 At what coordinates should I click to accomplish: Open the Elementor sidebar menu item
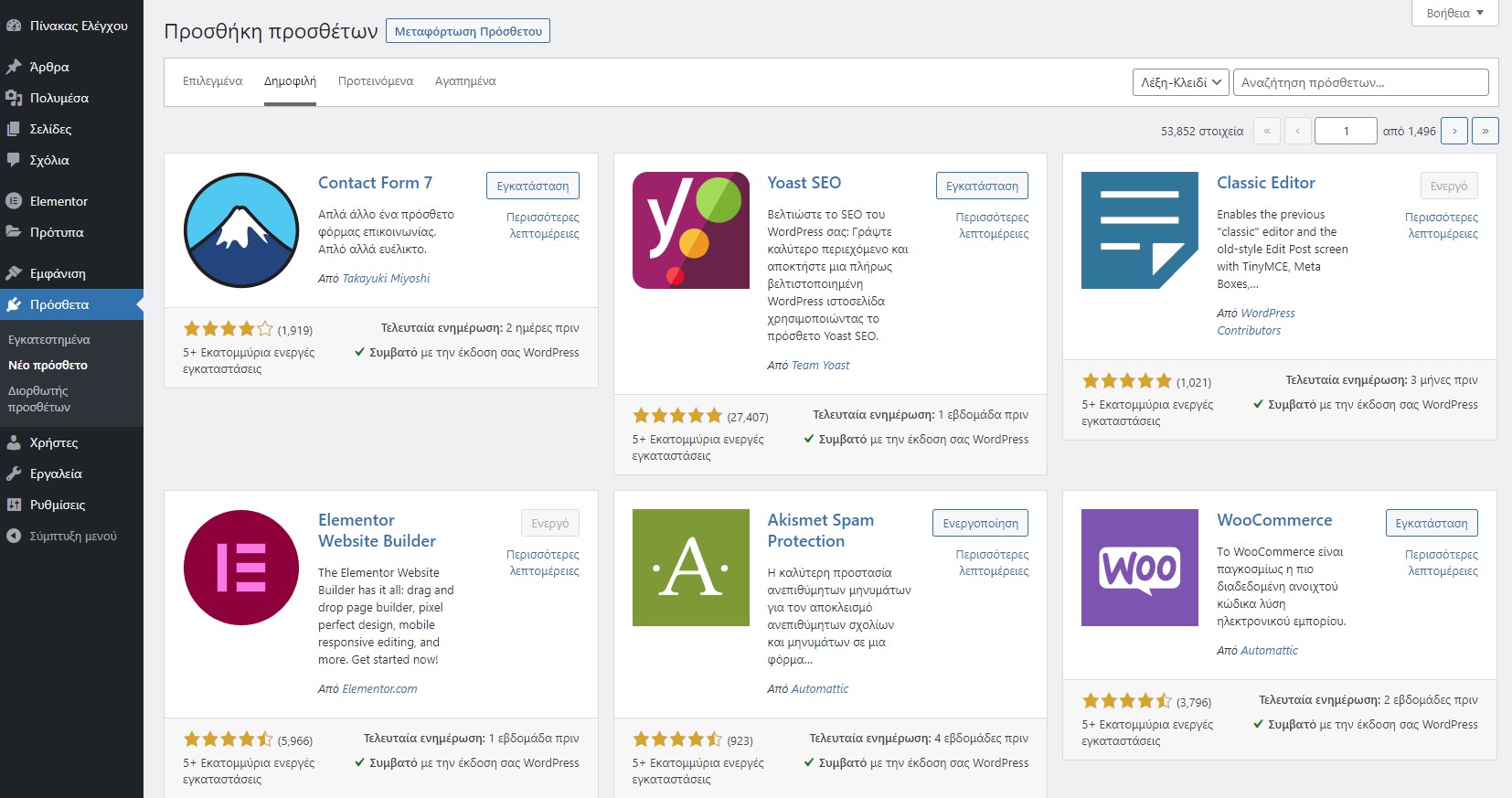tap(59, 201)
